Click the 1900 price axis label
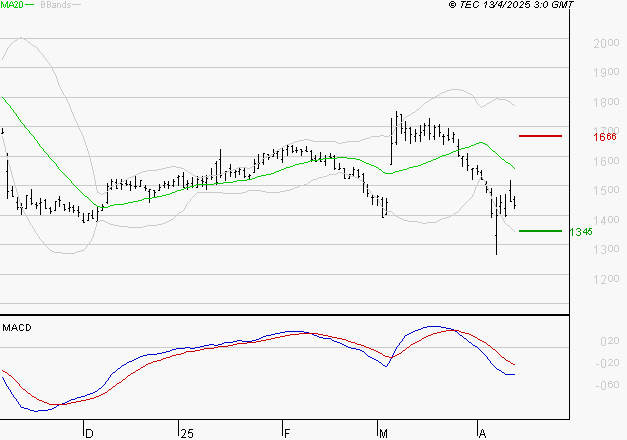The width and height of the screenshot is (627, 440). 606,72
